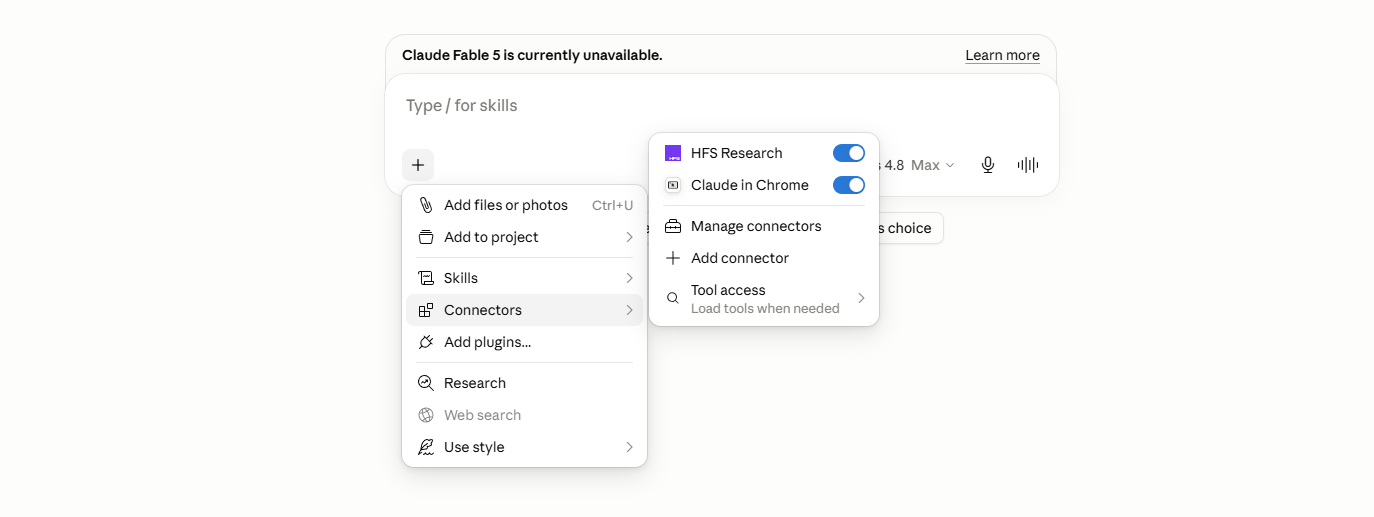Click the paperclip icon for adding files
The image size is (1374, 517).
pos(426,205)
